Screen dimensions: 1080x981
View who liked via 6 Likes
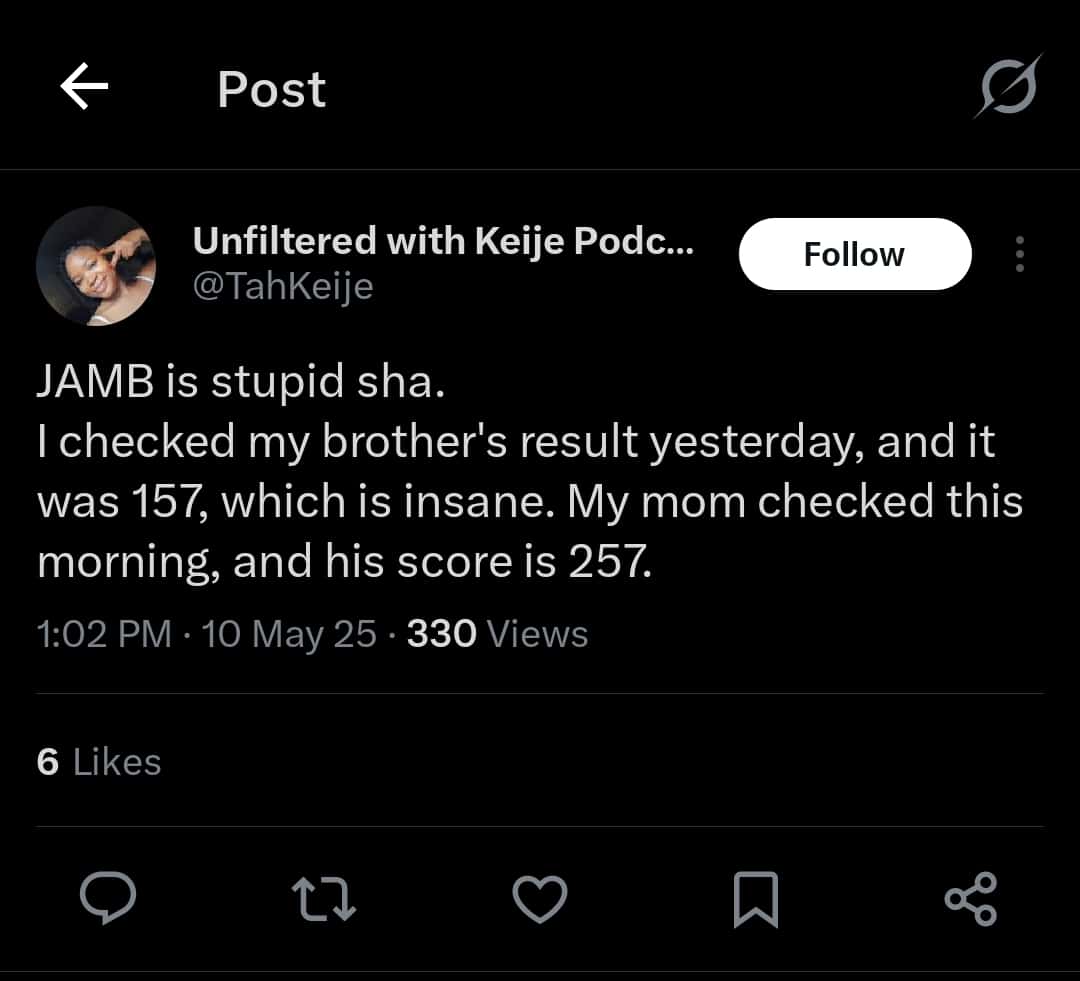pos(98,762)
